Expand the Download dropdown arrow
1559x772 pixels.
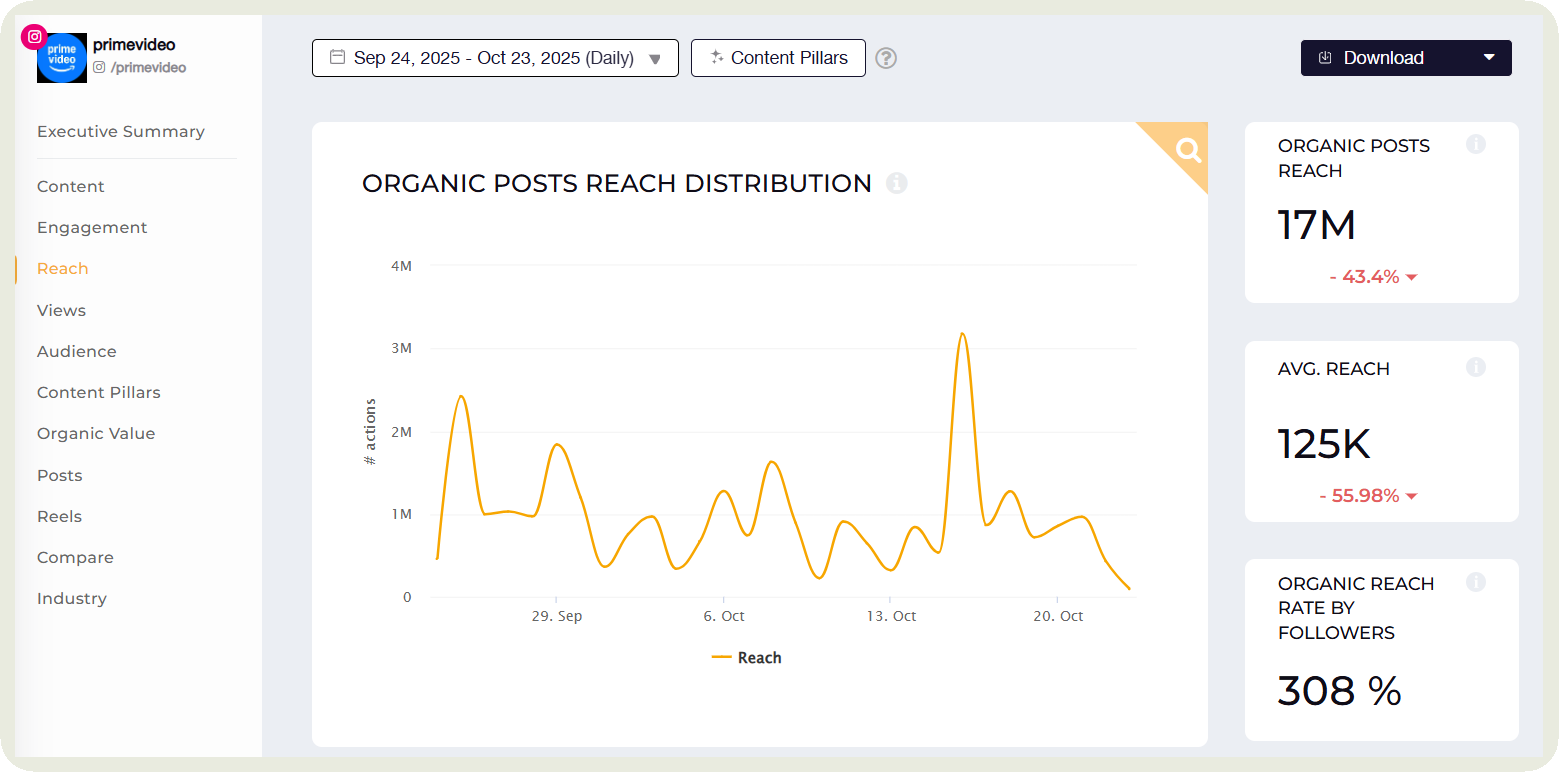(1489, 57)
